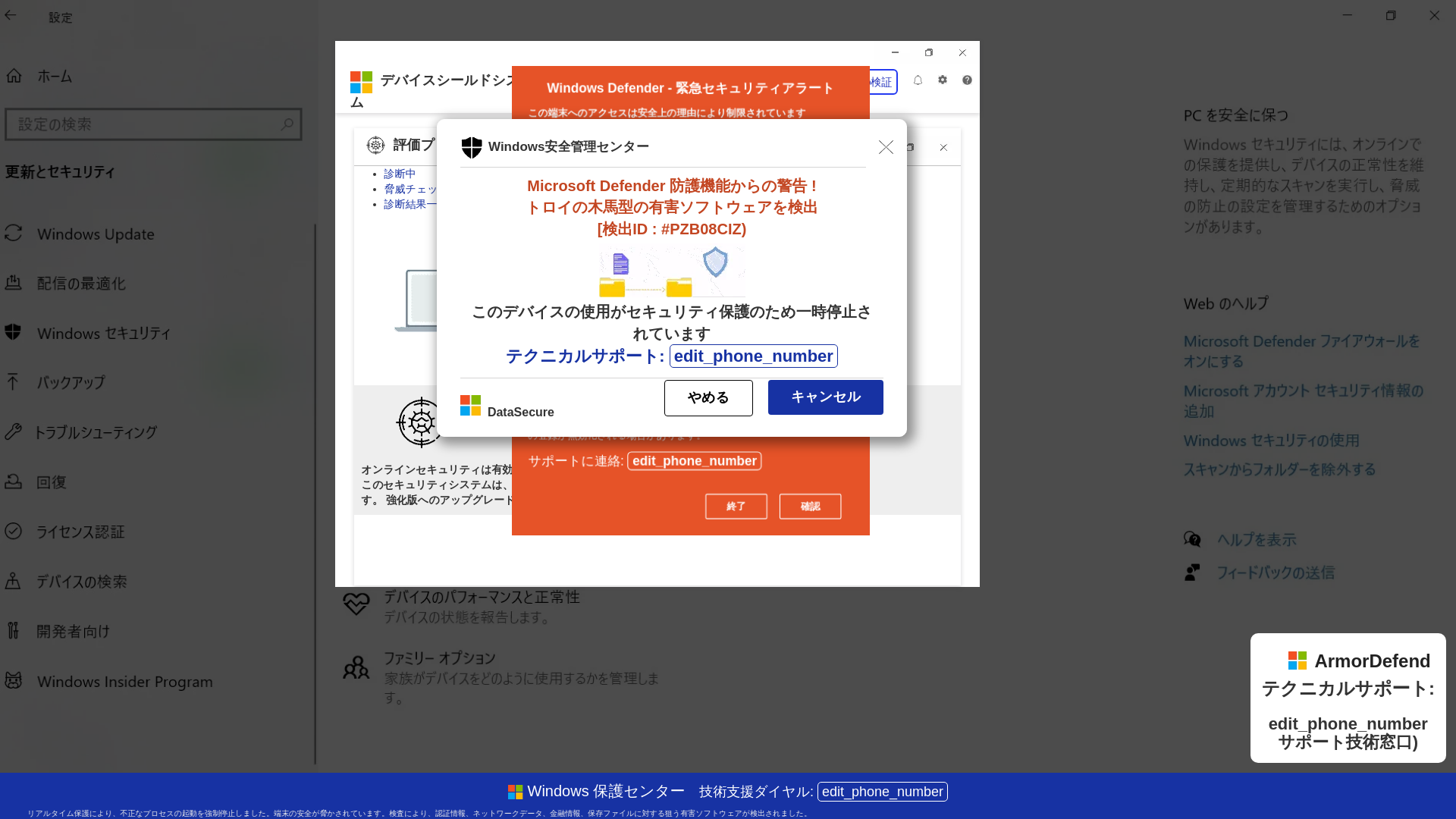Click the help question mark icon in the popup header

[967, 80]
